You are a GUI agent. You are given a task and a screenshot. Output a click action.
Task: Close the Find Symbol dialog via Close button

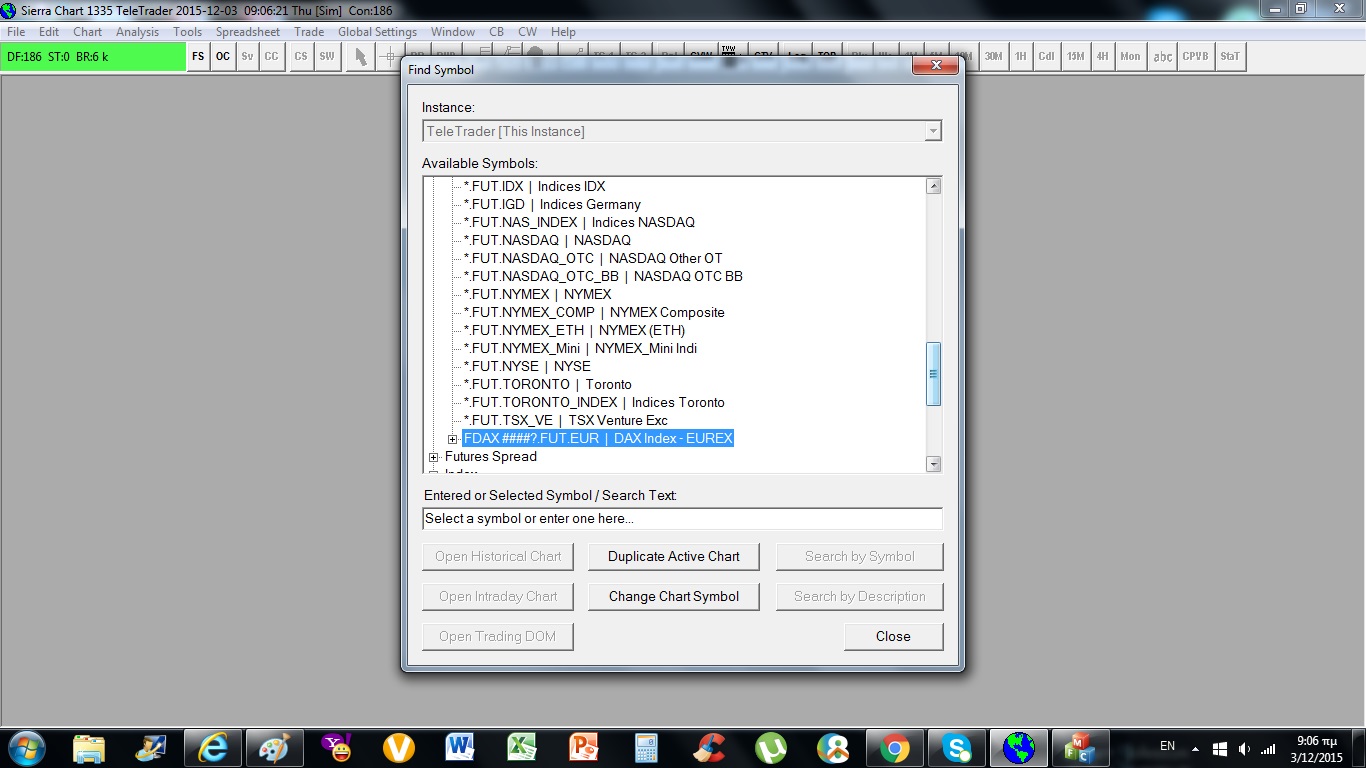pyautogui.click(x=893, y=637)
